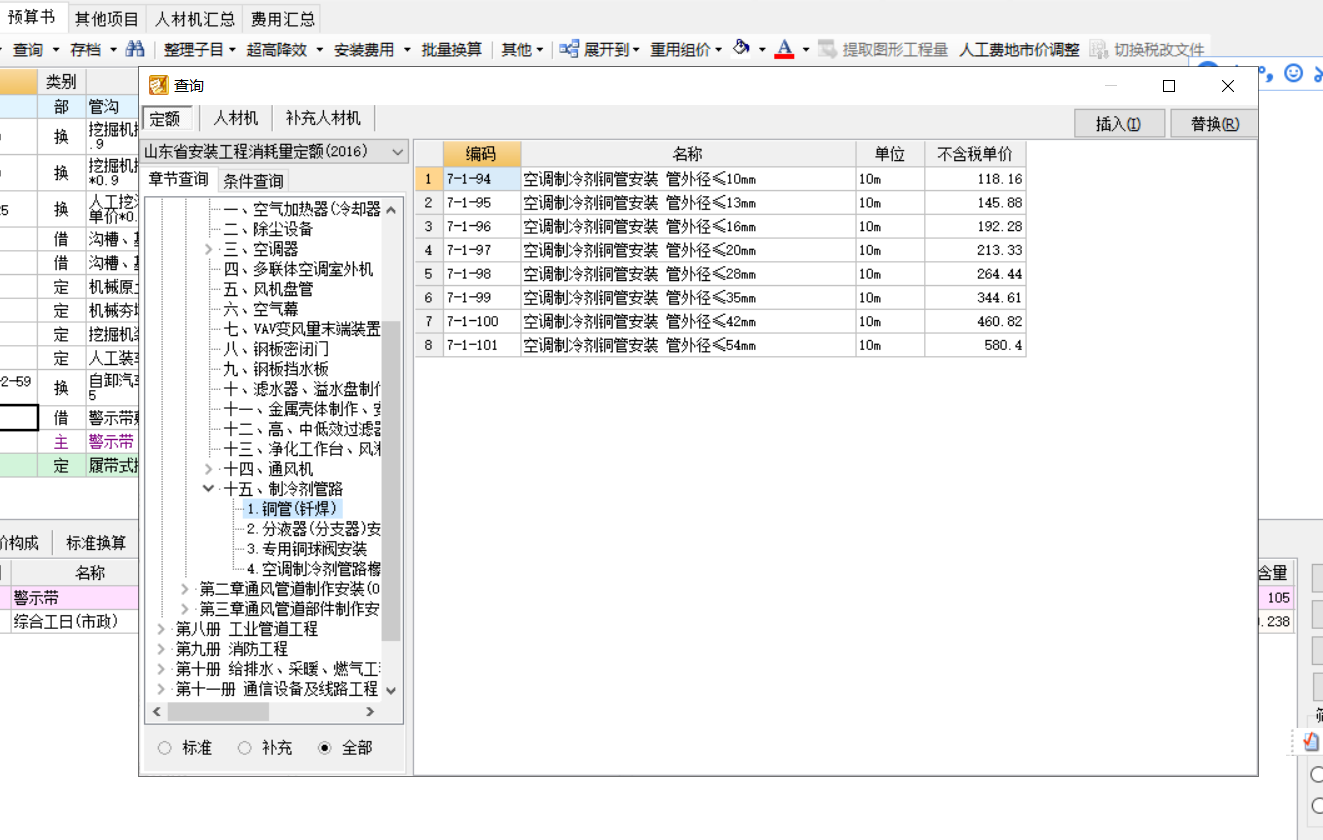This screenshot has width=1323, height=840.
Task: Select the 标准 radio button
Action: [x=165, y=748]
